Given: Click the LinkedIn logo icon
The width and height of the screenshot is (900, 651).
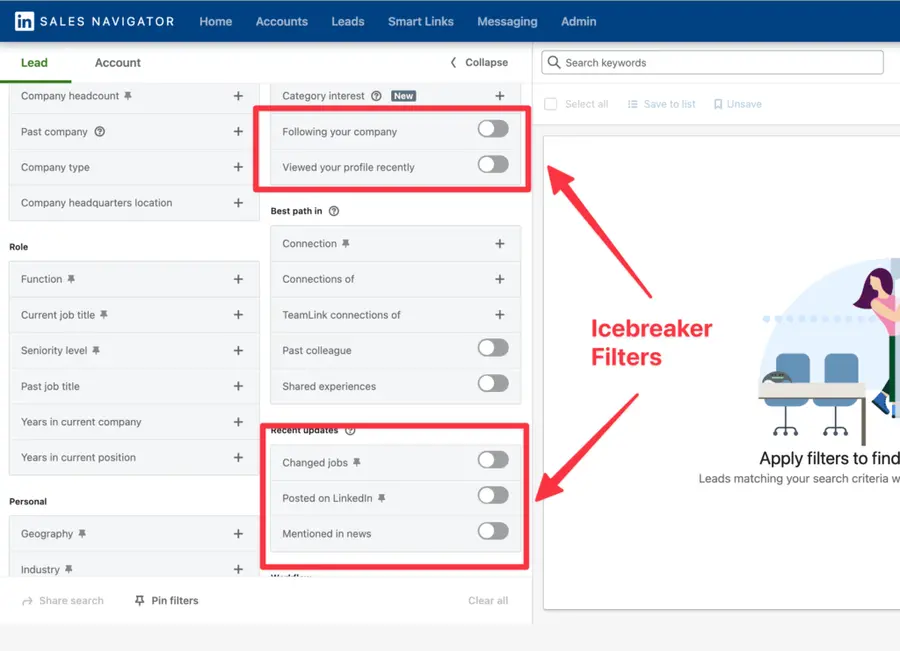Looking at the screenshot, I should [24, 20].
